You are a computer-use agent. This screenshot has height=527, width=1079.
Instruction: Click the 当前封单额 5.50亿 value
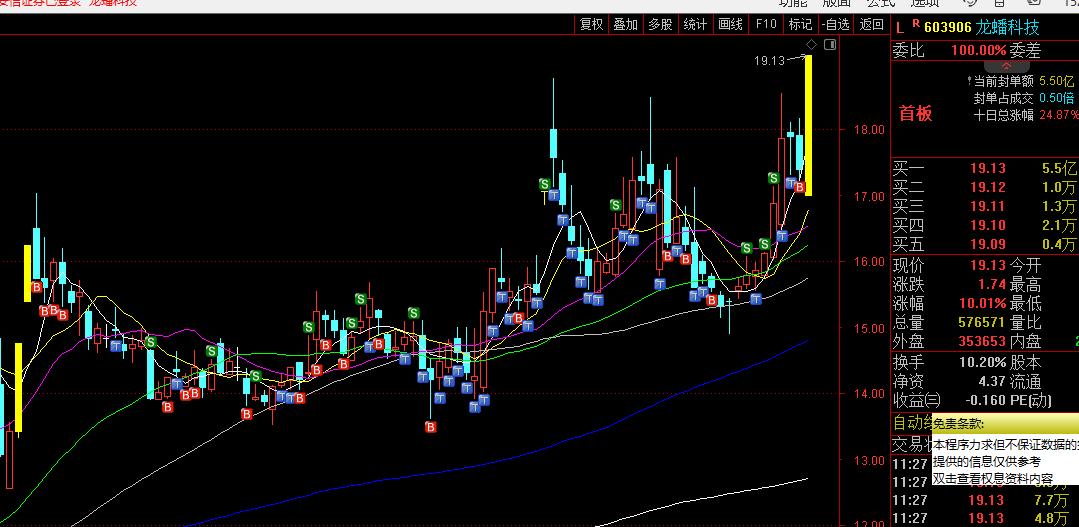tap(1056, 80)
